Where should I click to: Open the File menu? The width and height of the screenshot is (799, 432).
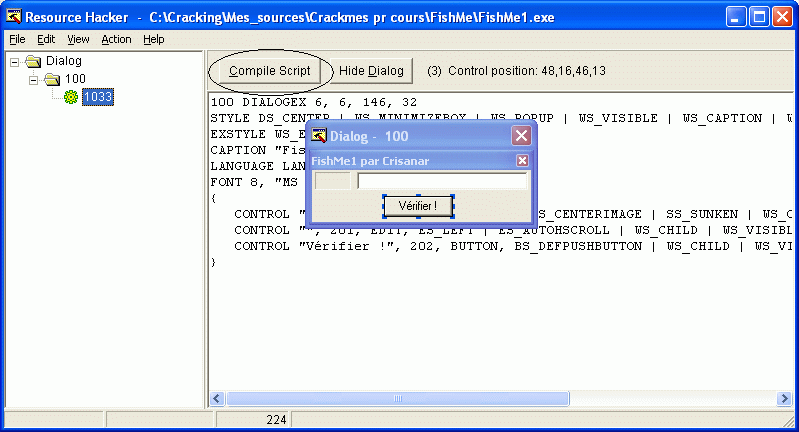pyautogui.click(x=17, y=39)
